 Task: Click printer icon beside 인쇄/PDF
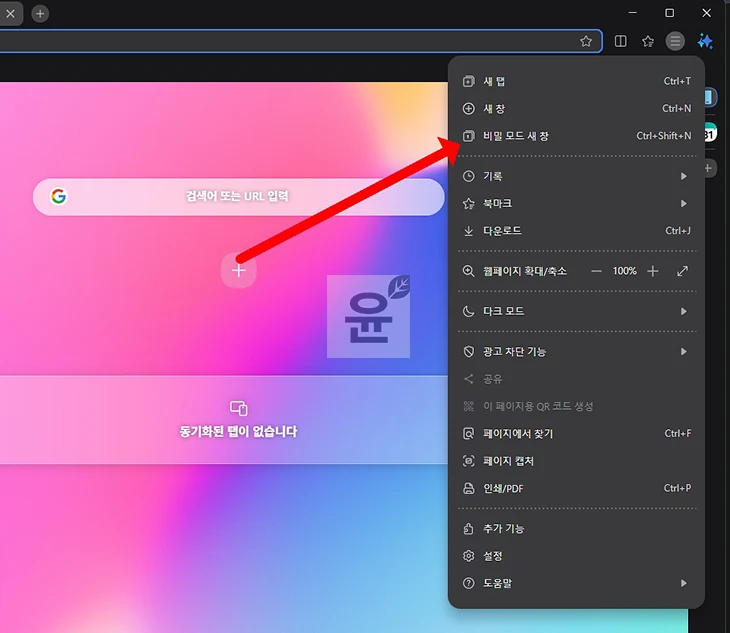tap(468, 488)
